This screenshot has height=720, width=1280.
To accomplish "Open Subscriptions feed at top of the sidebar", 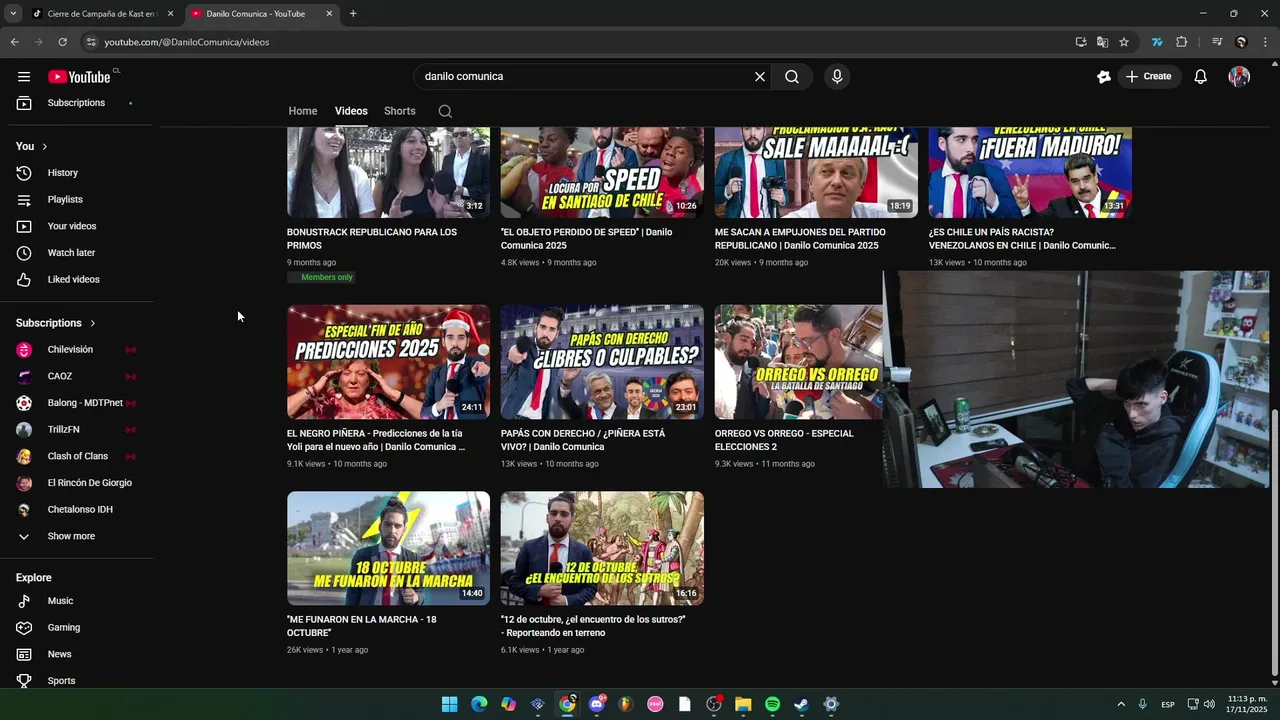I will click(x=78, y=103).
